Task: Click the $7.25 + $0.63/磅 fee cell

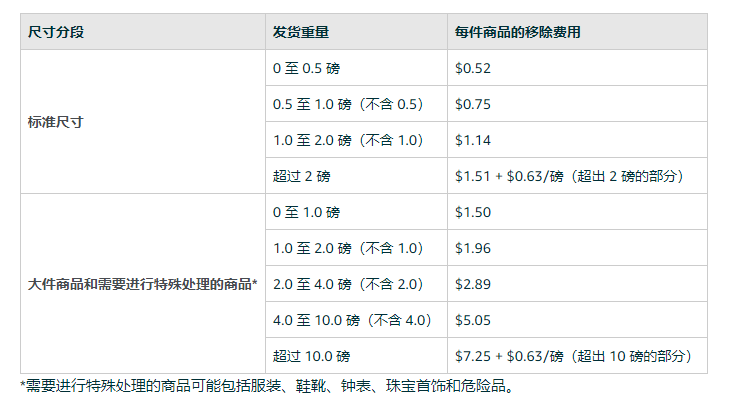Action: [573, 356]
